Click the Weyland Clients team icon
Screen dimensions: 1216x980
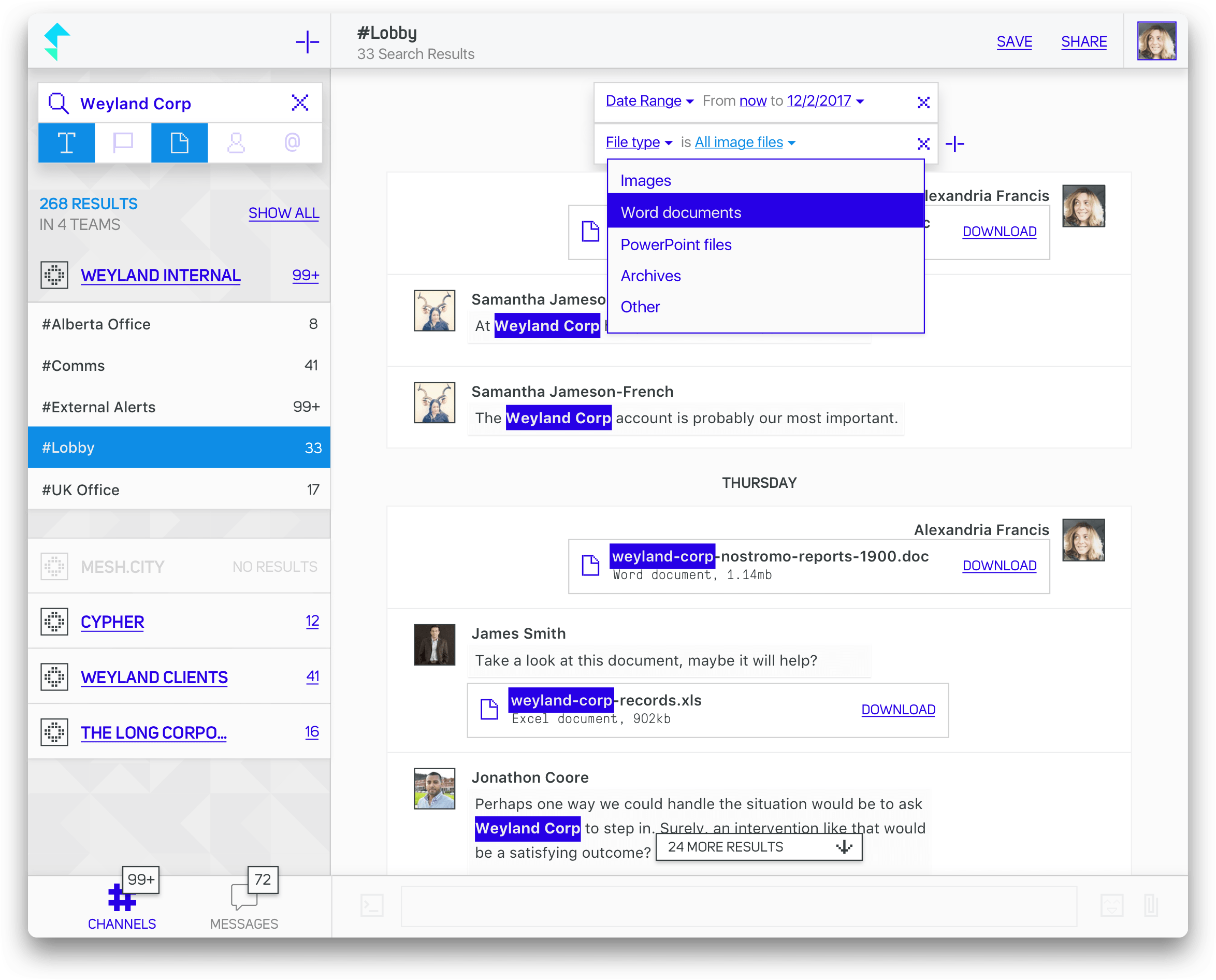(54, 677)
